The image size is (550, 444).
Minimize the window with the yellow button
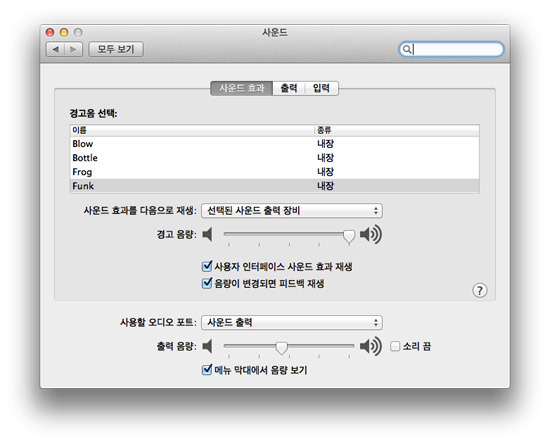[64, 33]
